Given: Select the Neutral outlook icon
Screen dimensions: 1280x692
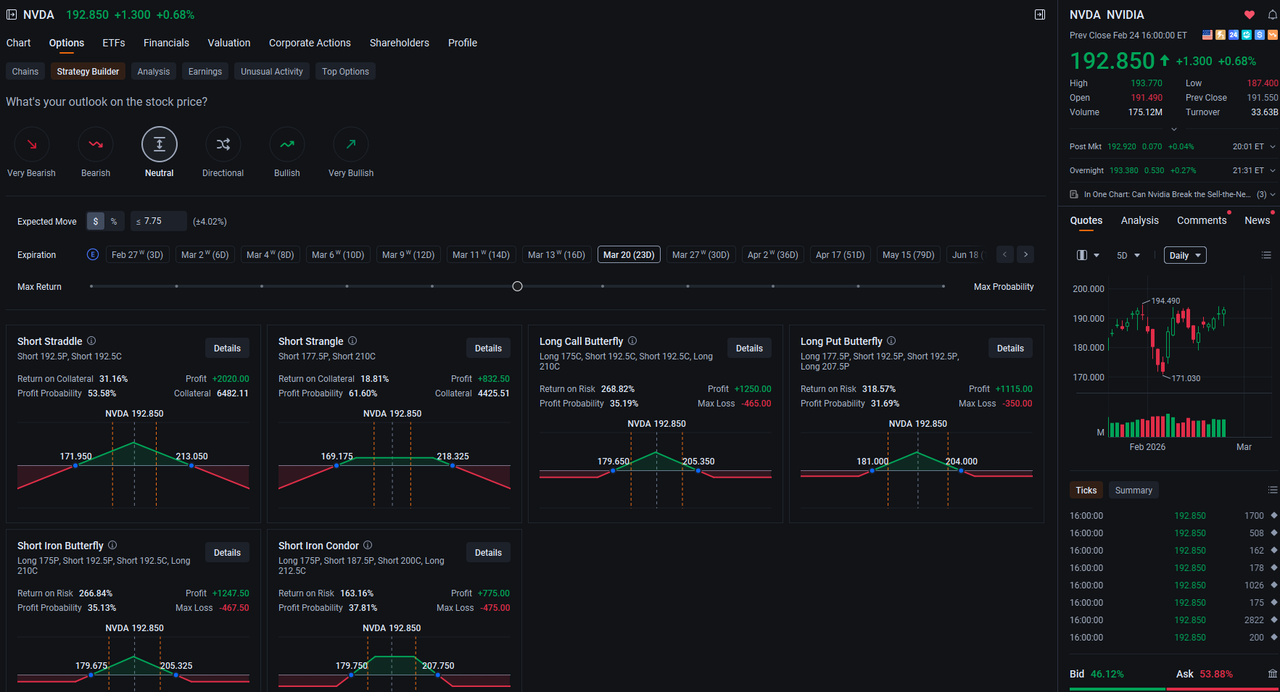Looking at the screenshot, I should (159, 145).
